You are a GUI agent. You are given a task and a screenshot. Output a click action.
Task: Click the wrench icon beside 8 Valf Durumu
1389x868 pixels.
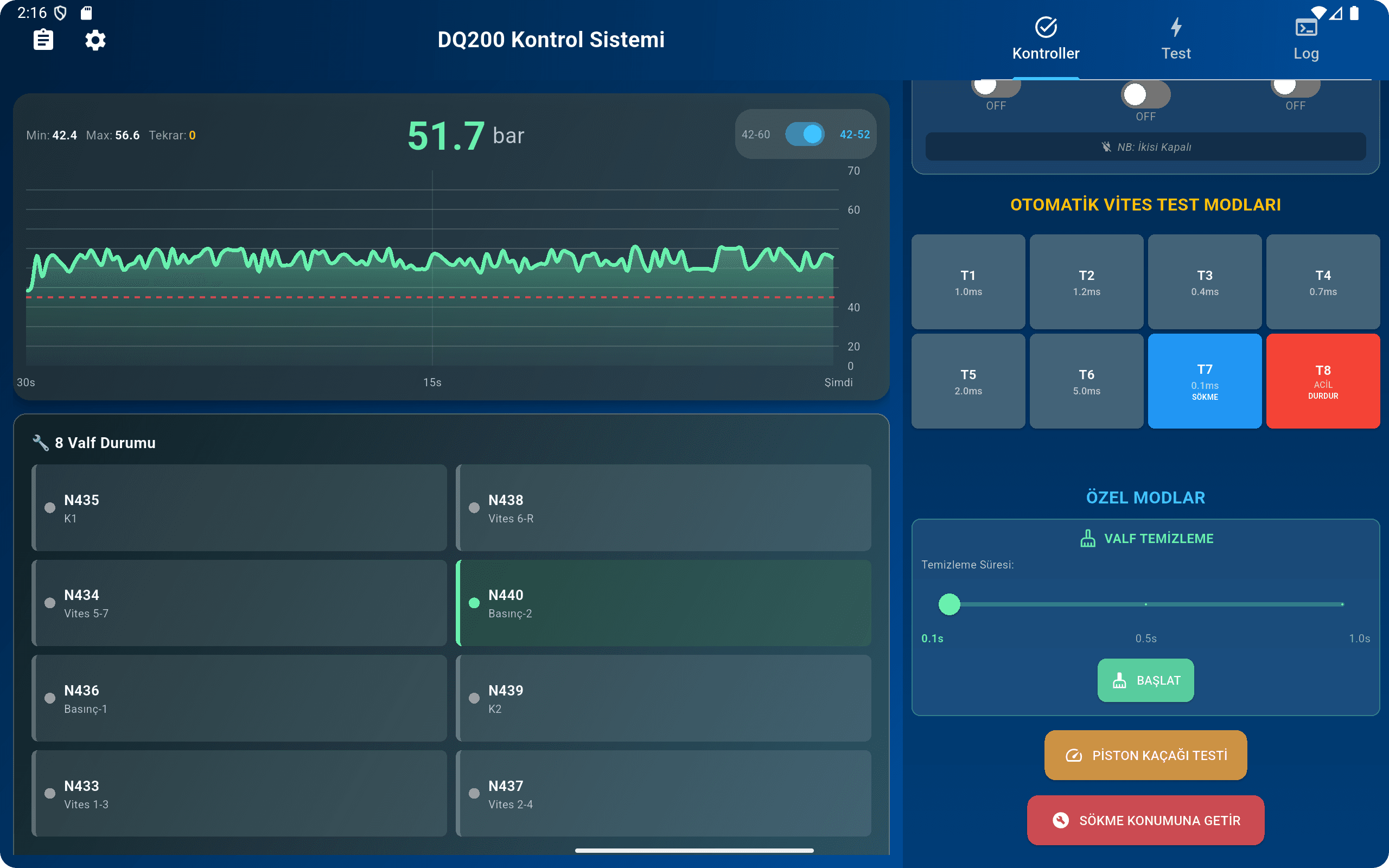point(40,443)
